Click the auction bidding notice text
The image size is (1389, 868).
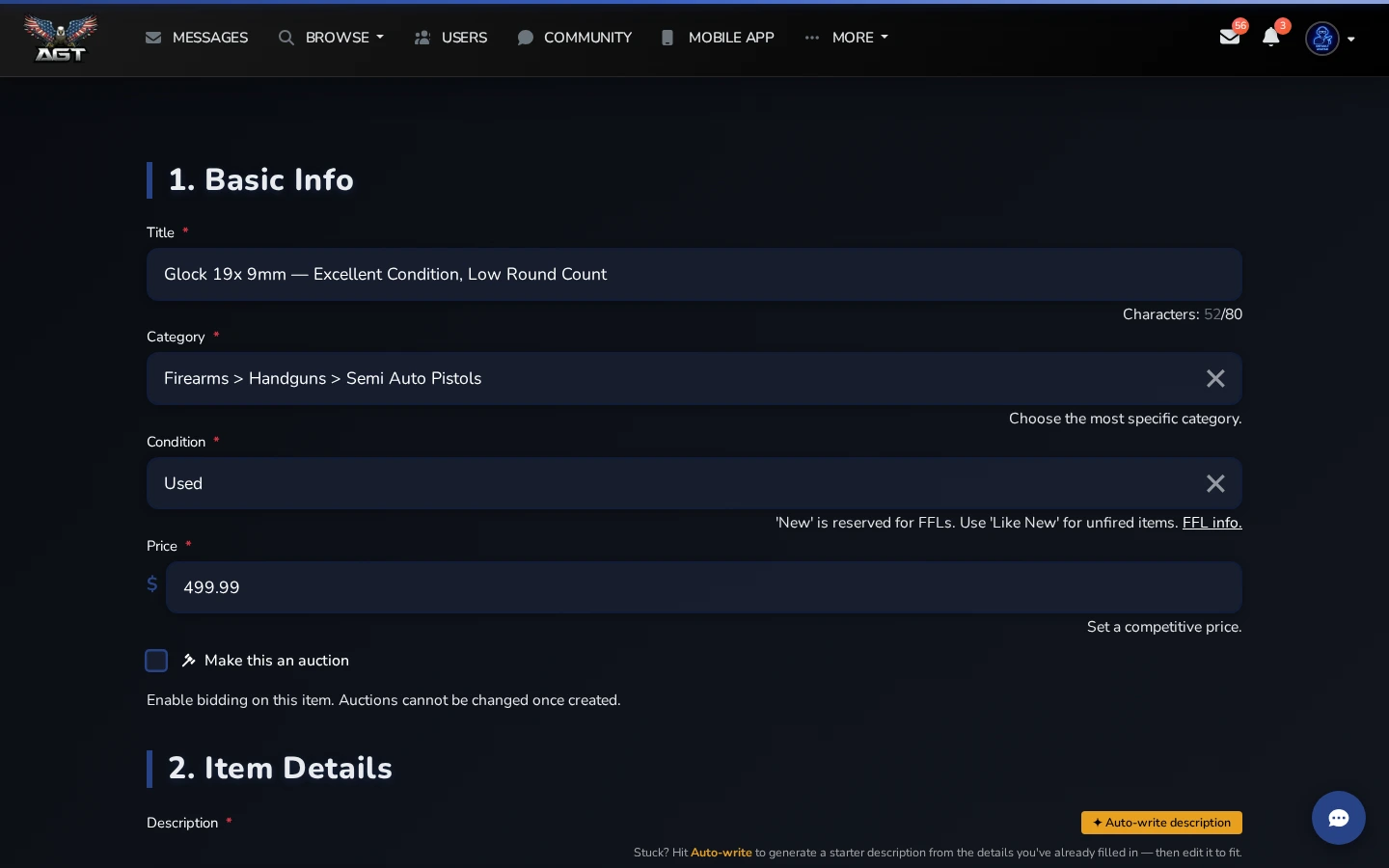coord(384,700)
